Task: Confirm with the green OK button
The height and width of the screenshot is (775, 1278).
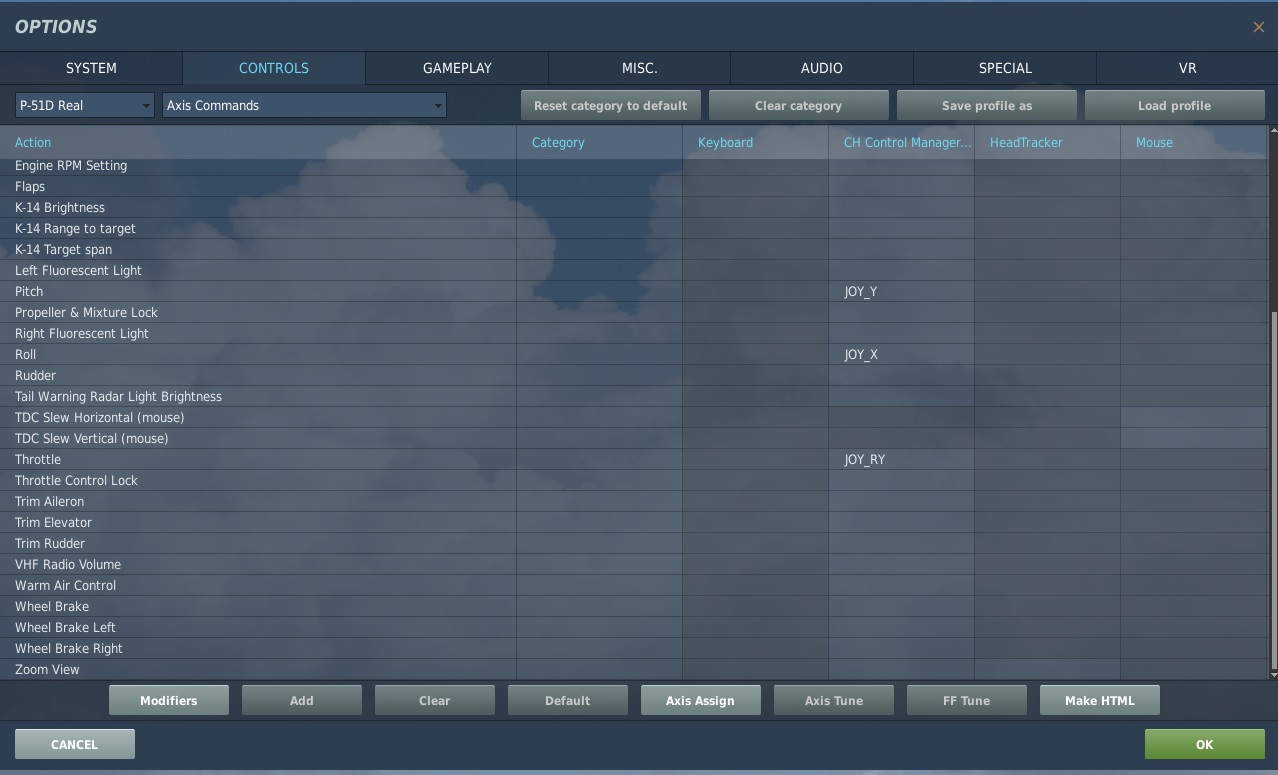Action: pos(1204,744)
